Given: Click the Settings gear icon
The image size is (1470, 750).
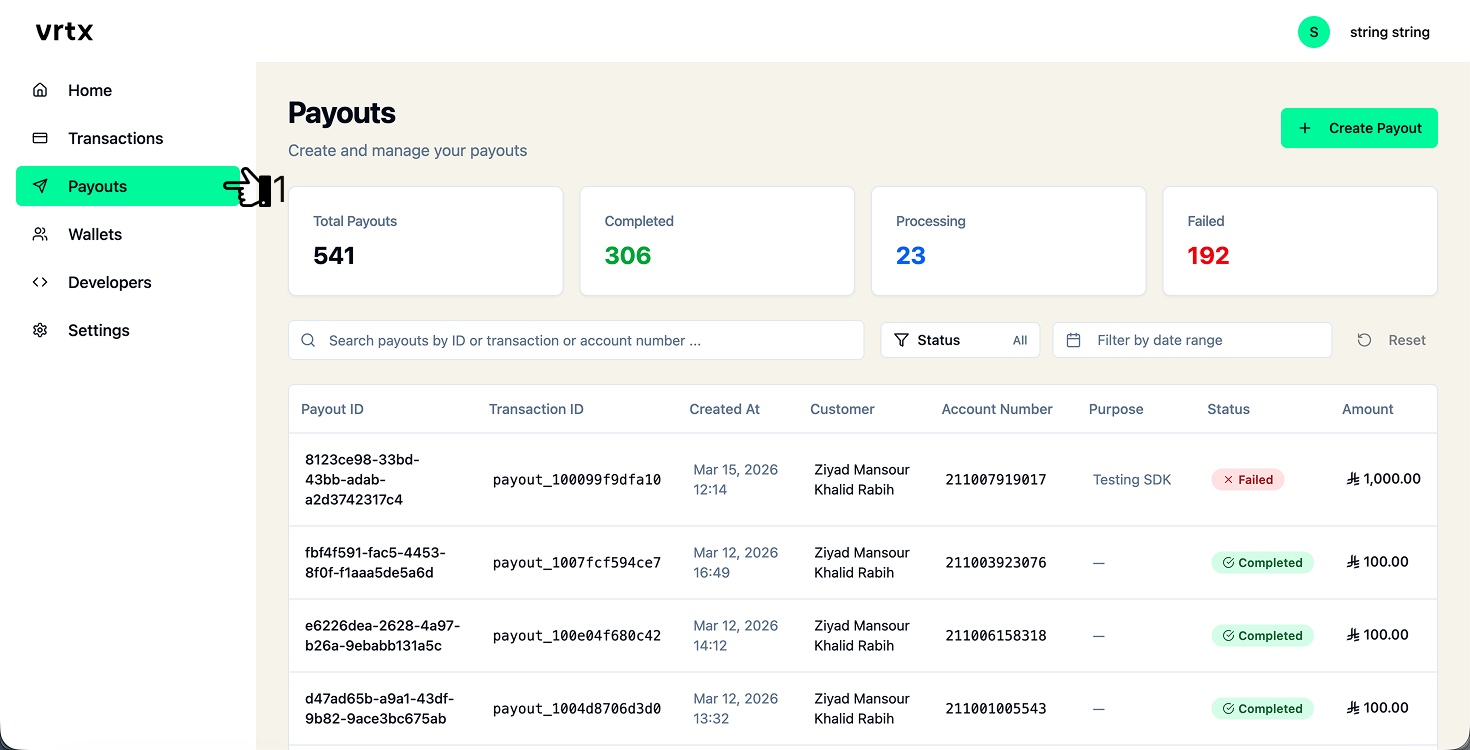Looking at the screenshot, I should click(40, 330).
